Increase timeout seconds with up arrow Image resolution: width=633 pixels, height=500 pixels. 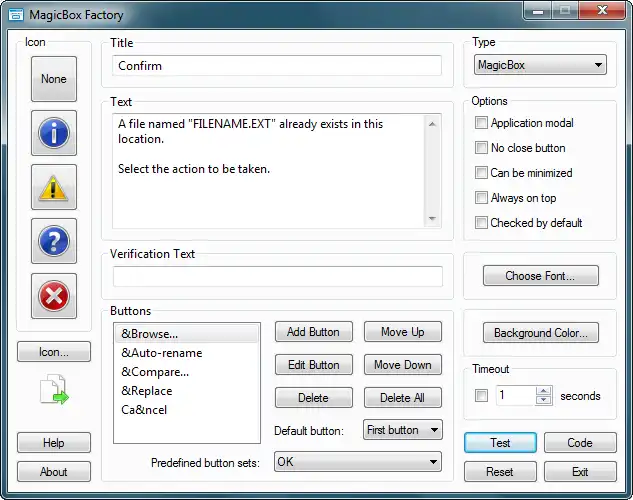(x=543, y=391)
